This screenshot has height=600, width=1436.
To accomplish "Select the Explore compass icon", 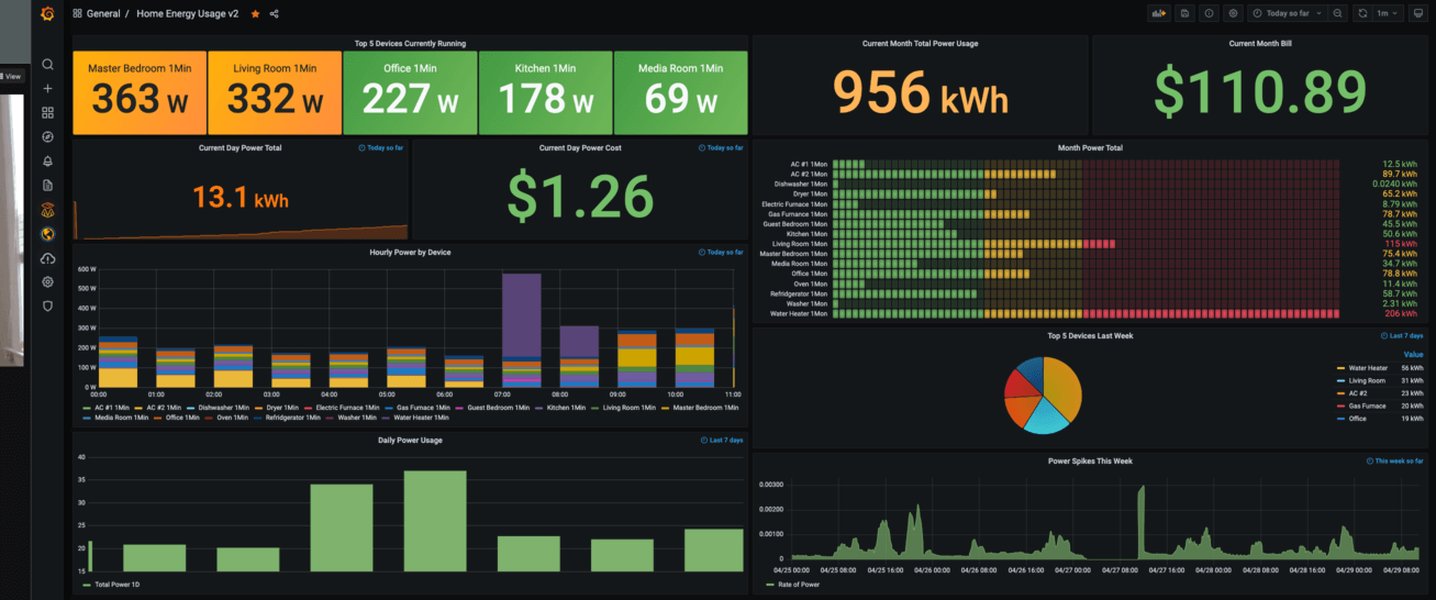I will [47, 136].
